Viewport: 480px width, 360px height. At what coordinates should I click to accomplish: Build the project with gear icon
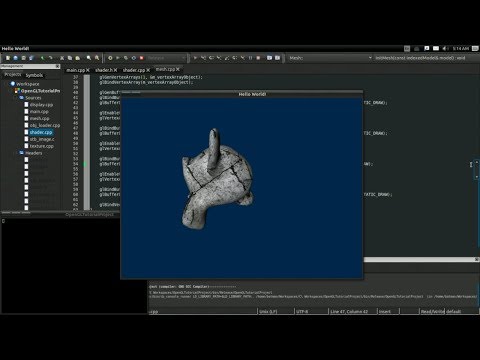click(110, 58)
